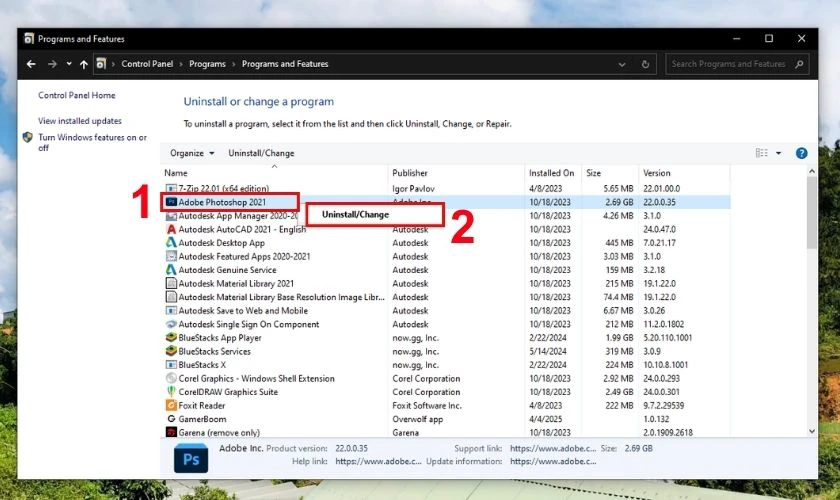The image size is (840, 500).
Task: Select Autodesk Material Library Base Resolution row
Action: (x=447, y=297)
